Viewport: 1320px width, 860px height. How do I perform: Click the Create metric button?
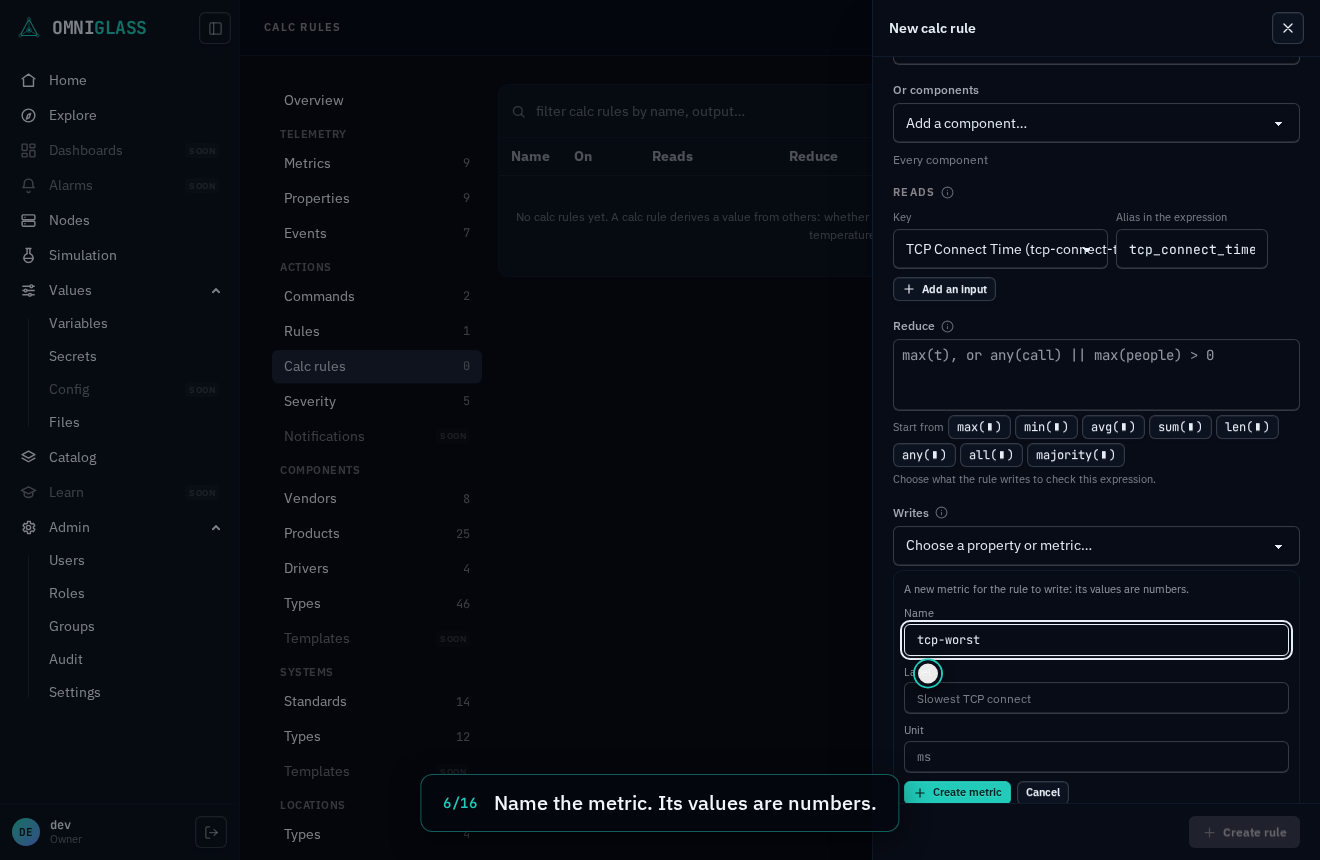(x=957, y=793)
